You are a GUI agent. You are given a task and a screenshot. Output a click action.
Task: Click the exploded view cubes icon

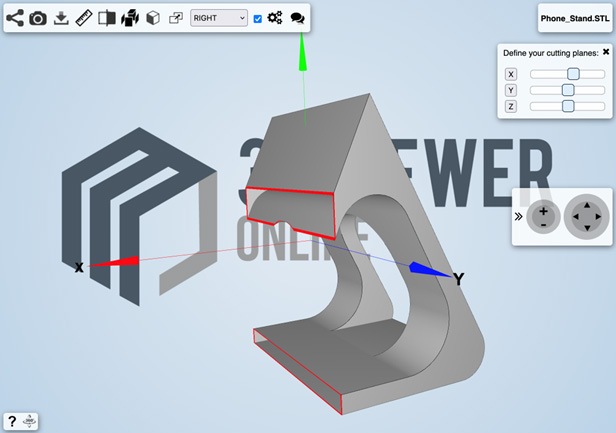129,18
